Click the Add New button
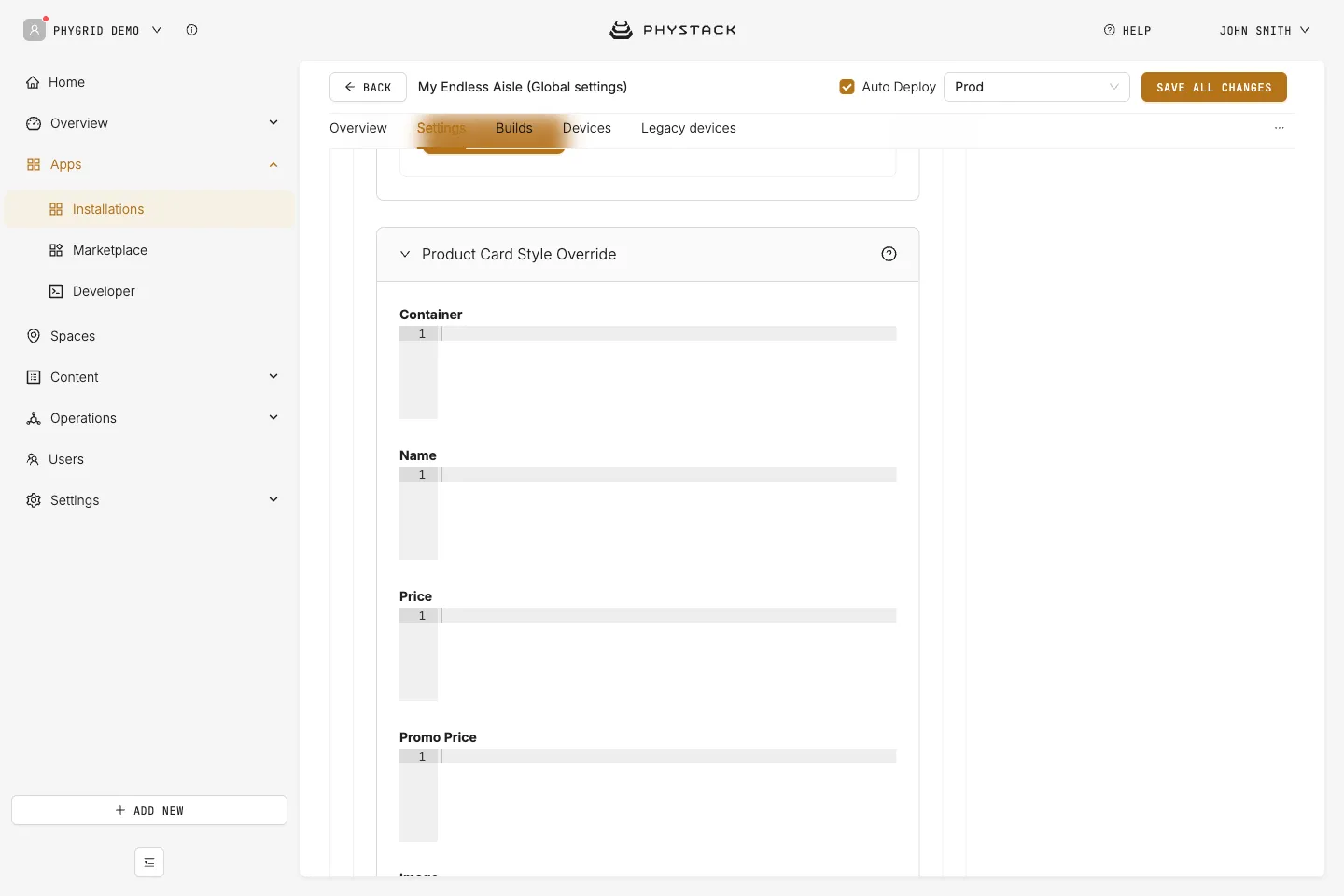 pyautogui.click(x=149, y=810)
